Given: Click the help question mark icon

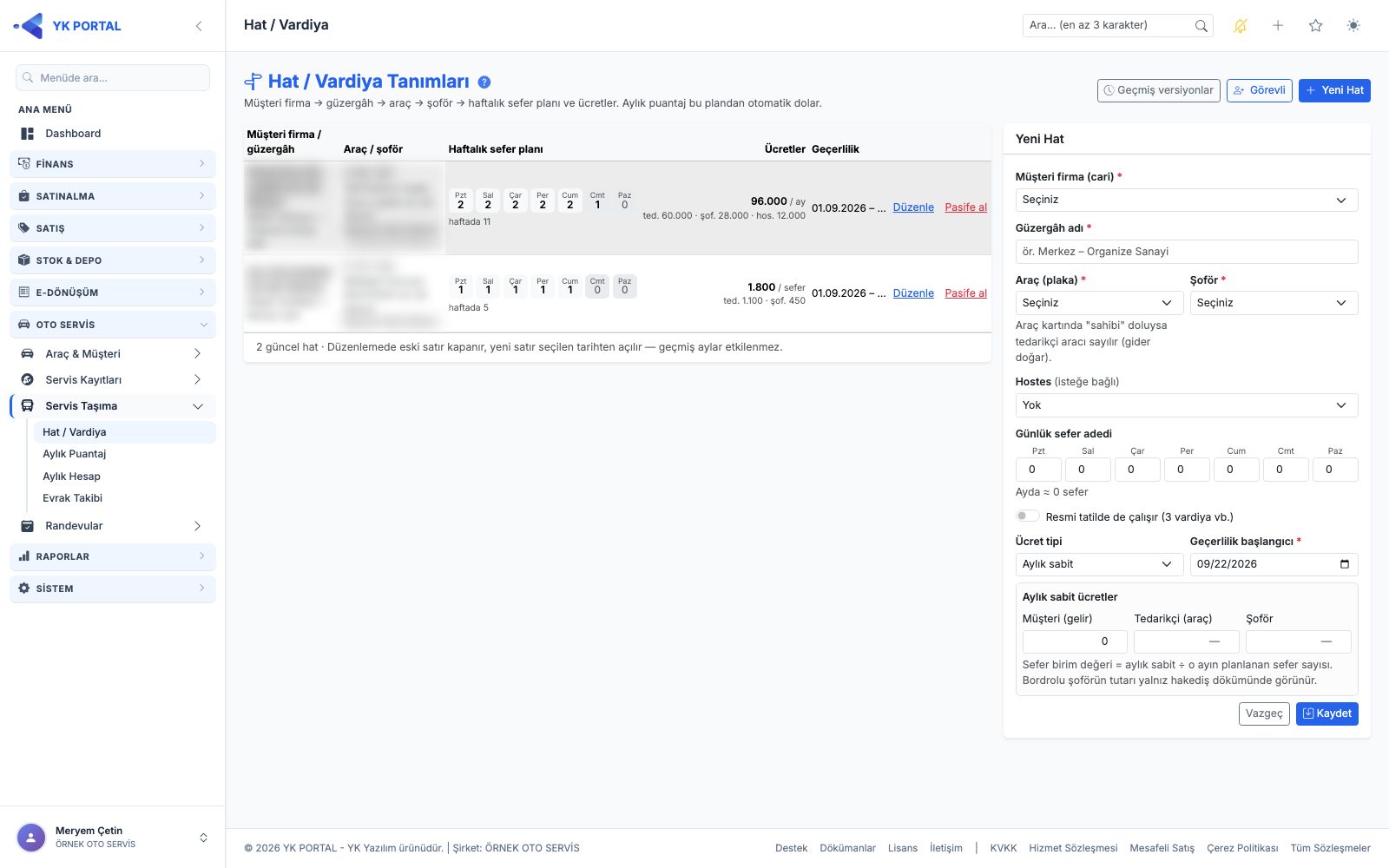Looking at the screenshot, I should 484,82.
